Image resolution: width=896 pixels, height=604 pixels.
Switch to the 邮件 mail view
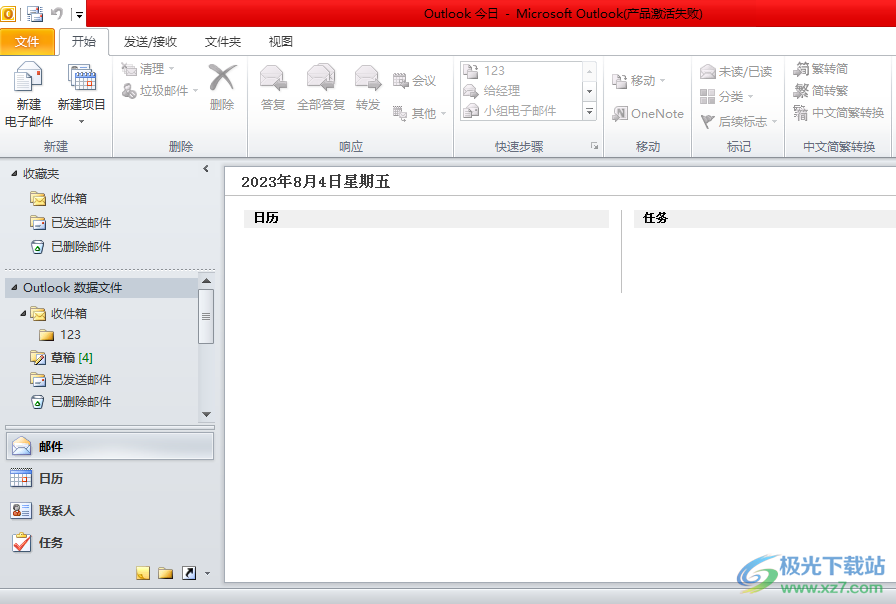click(x=110, y=446)
